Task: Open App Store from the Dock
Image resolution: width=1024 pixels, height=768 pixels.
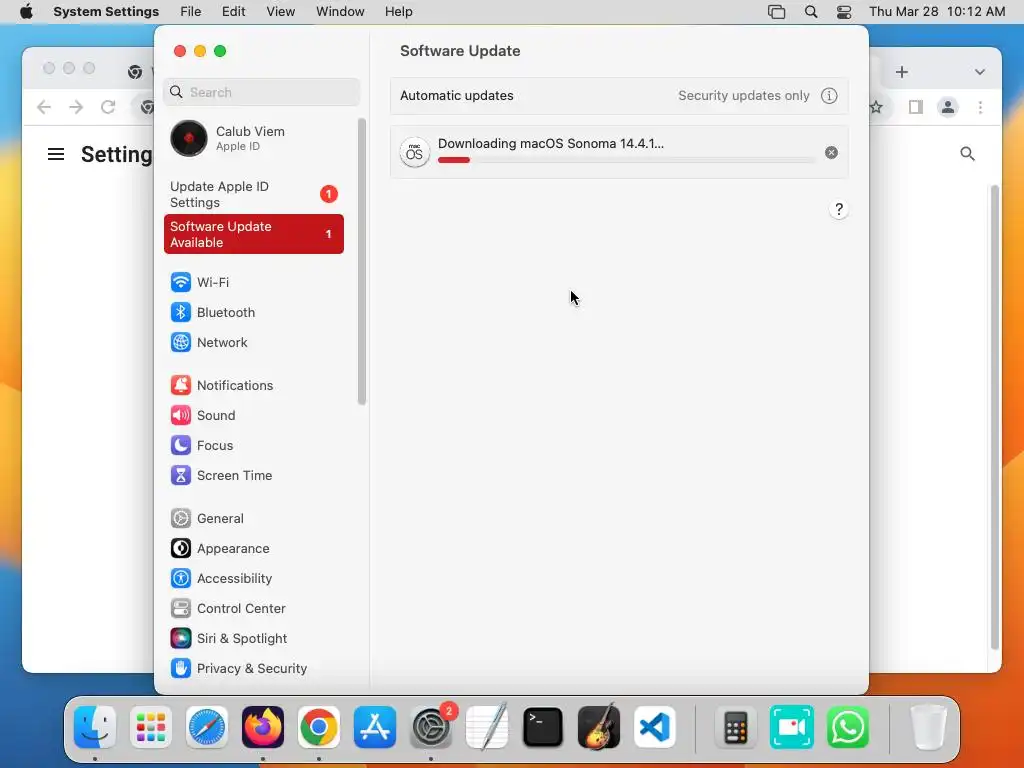Action: coord(375,728)
